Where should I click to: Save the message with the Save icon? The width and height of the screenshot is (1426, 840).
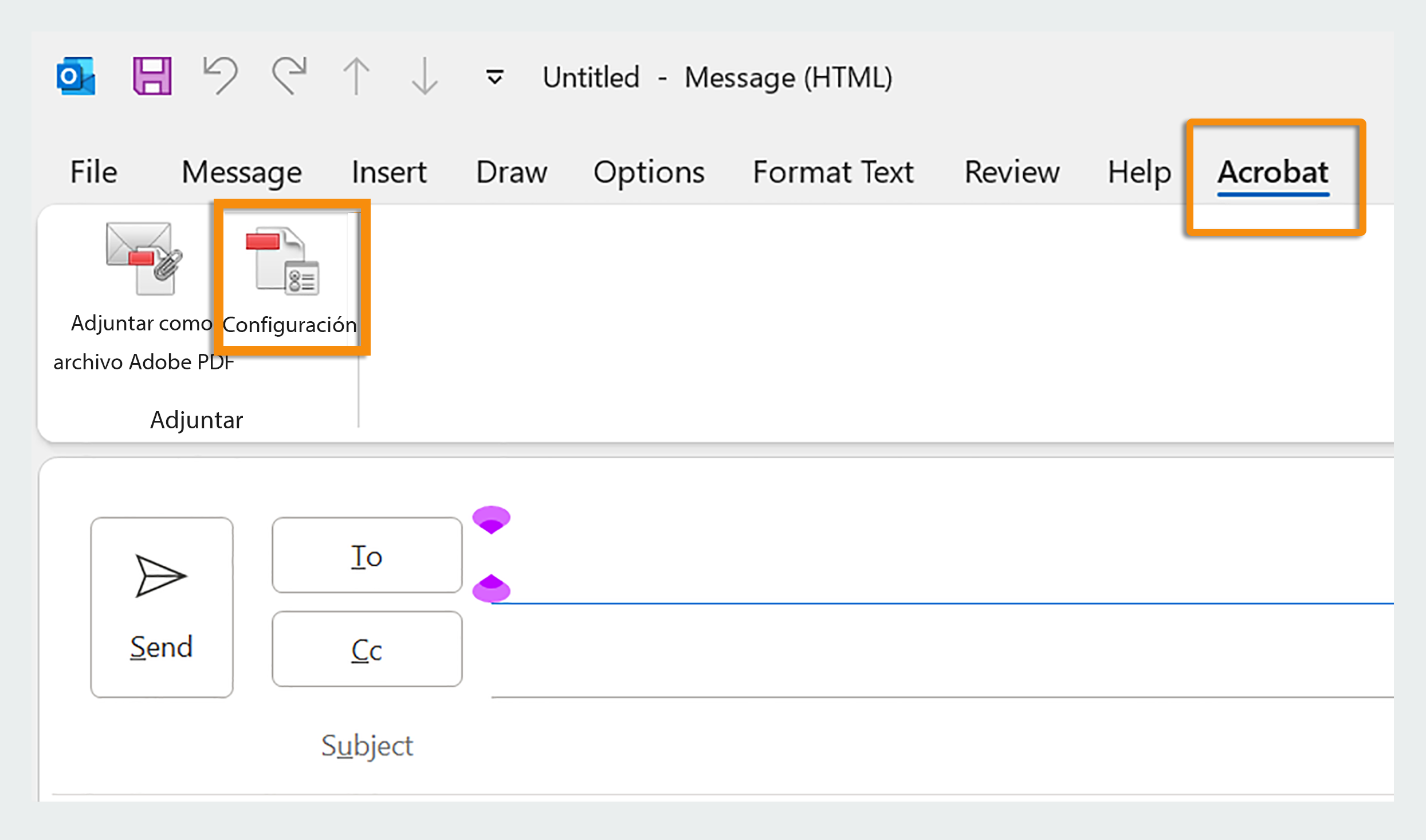[x=151, y=75]
